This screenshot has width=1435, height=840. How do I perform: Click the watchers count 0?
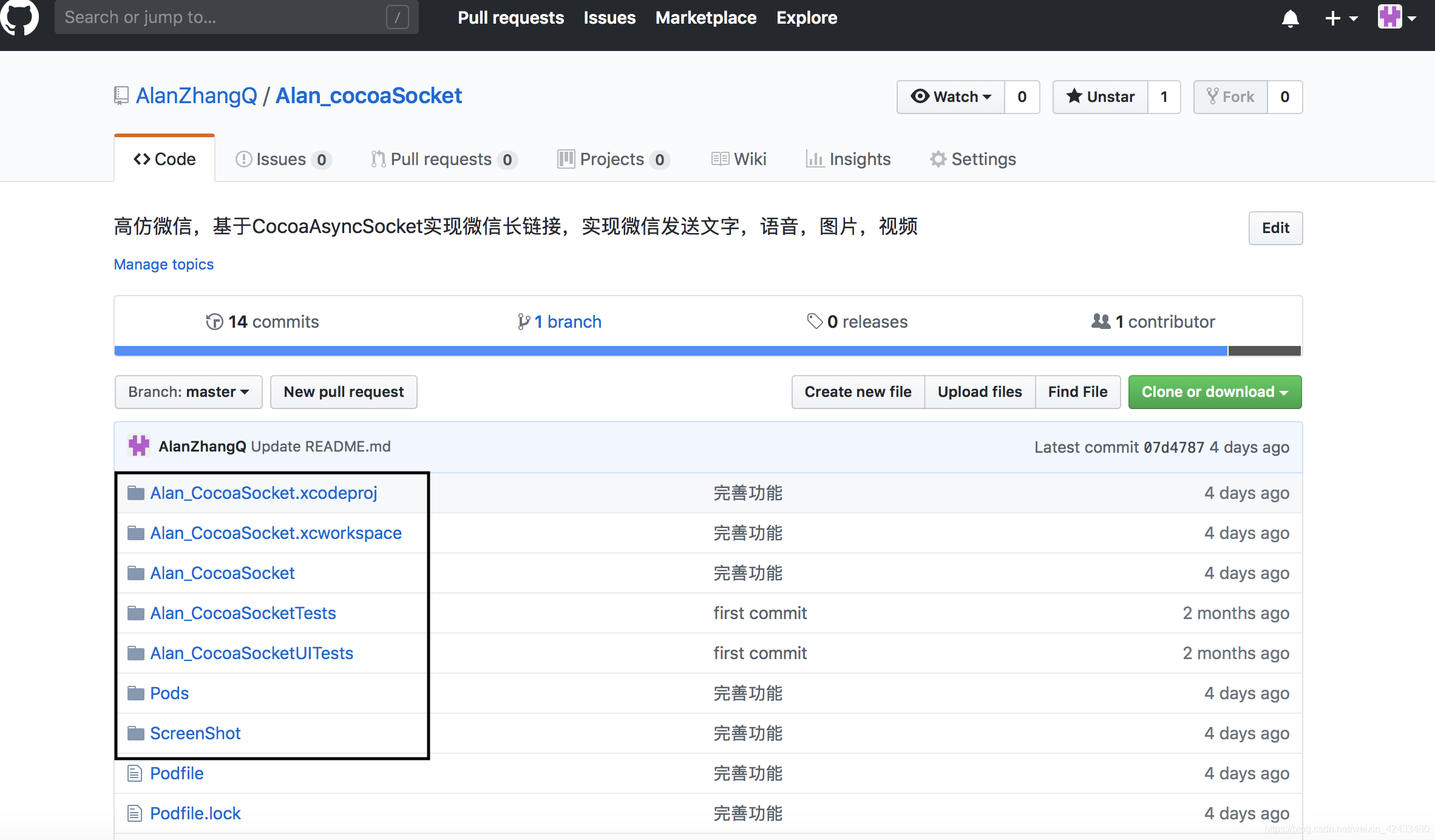(x=1022, y=97)
